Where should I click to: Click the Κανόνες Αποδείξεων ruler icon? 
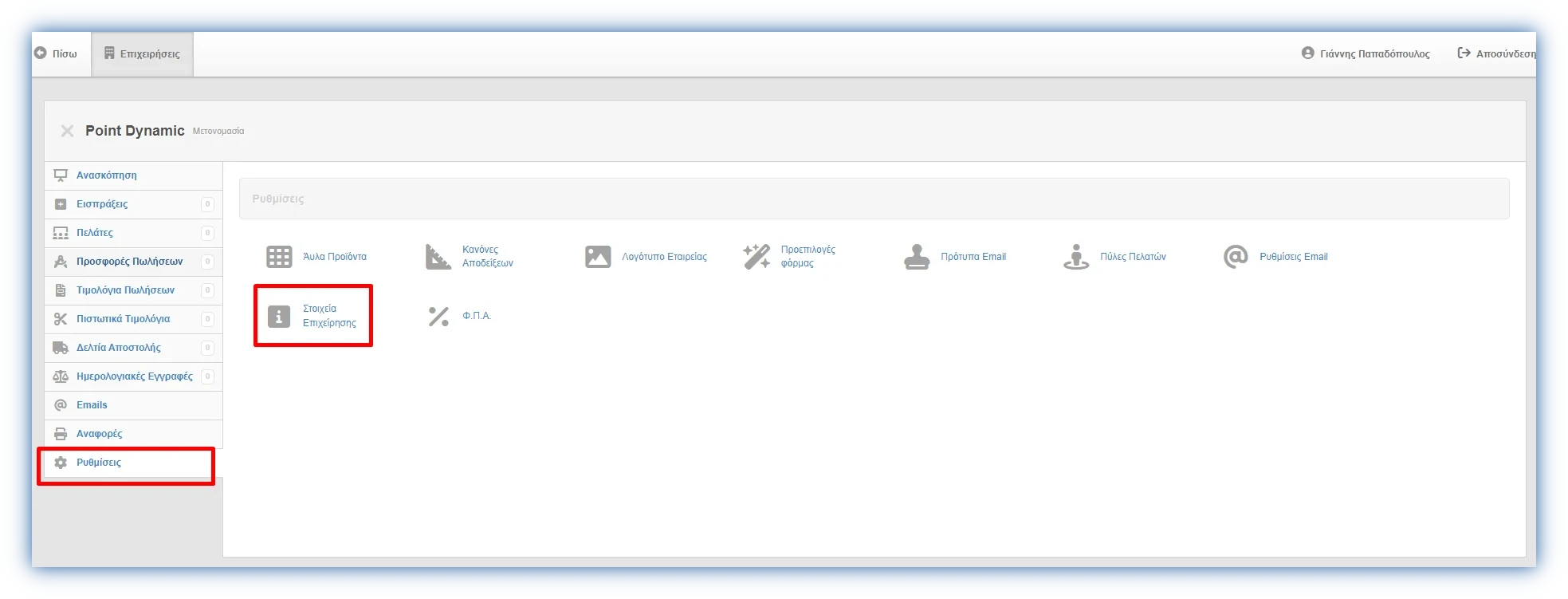[438, 257]
